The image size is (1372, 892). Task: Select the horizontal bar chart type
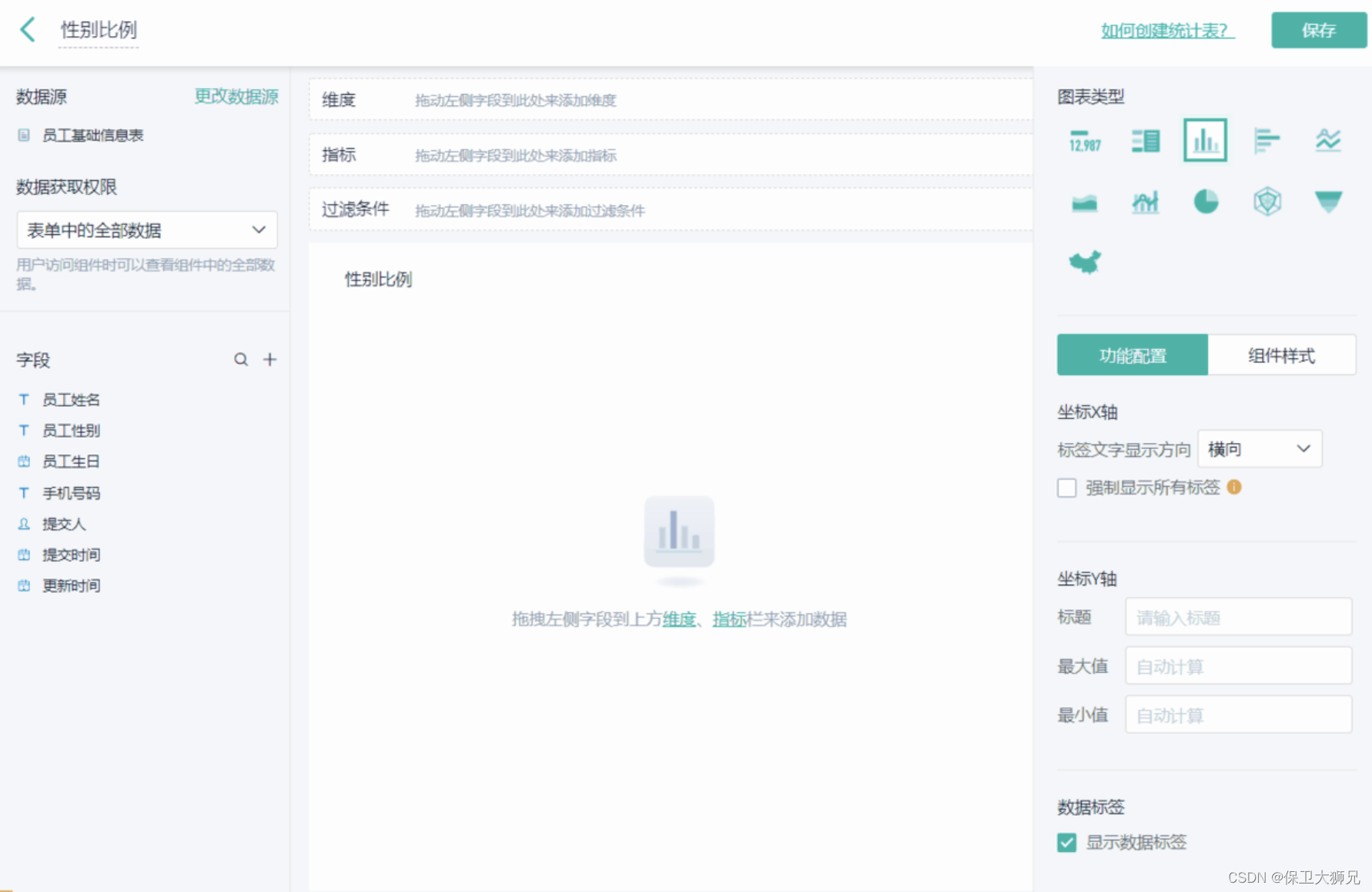click(1267, 141)
